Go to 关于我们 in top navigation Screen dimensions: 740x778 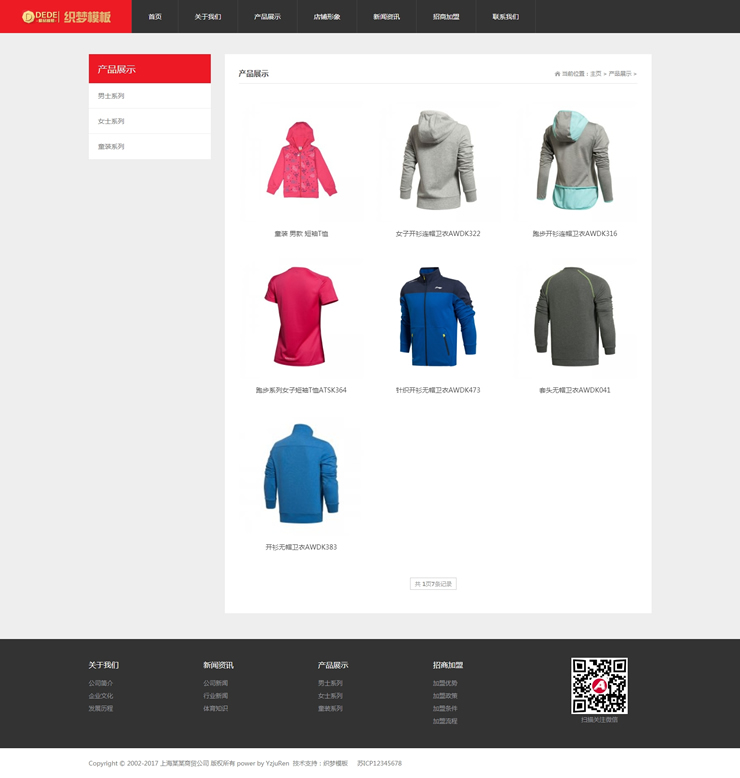click(208, 17)
